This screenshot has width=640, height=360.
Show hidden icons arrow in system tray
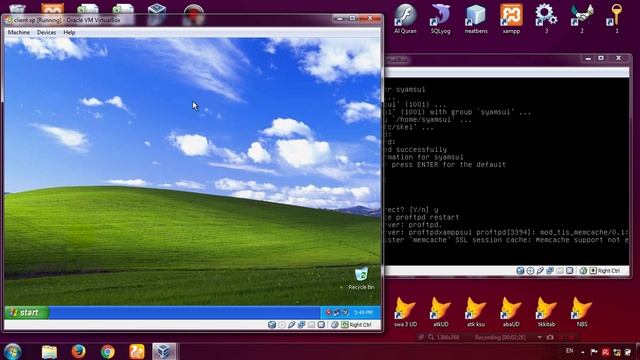click(x=582, y=352)
